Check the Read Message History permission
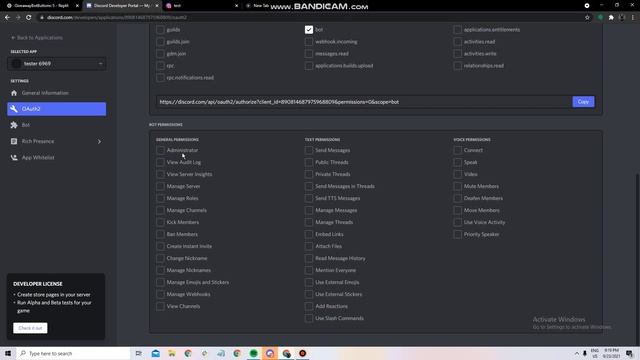Viewport: 640px width, 360px height. pos(309,258)
